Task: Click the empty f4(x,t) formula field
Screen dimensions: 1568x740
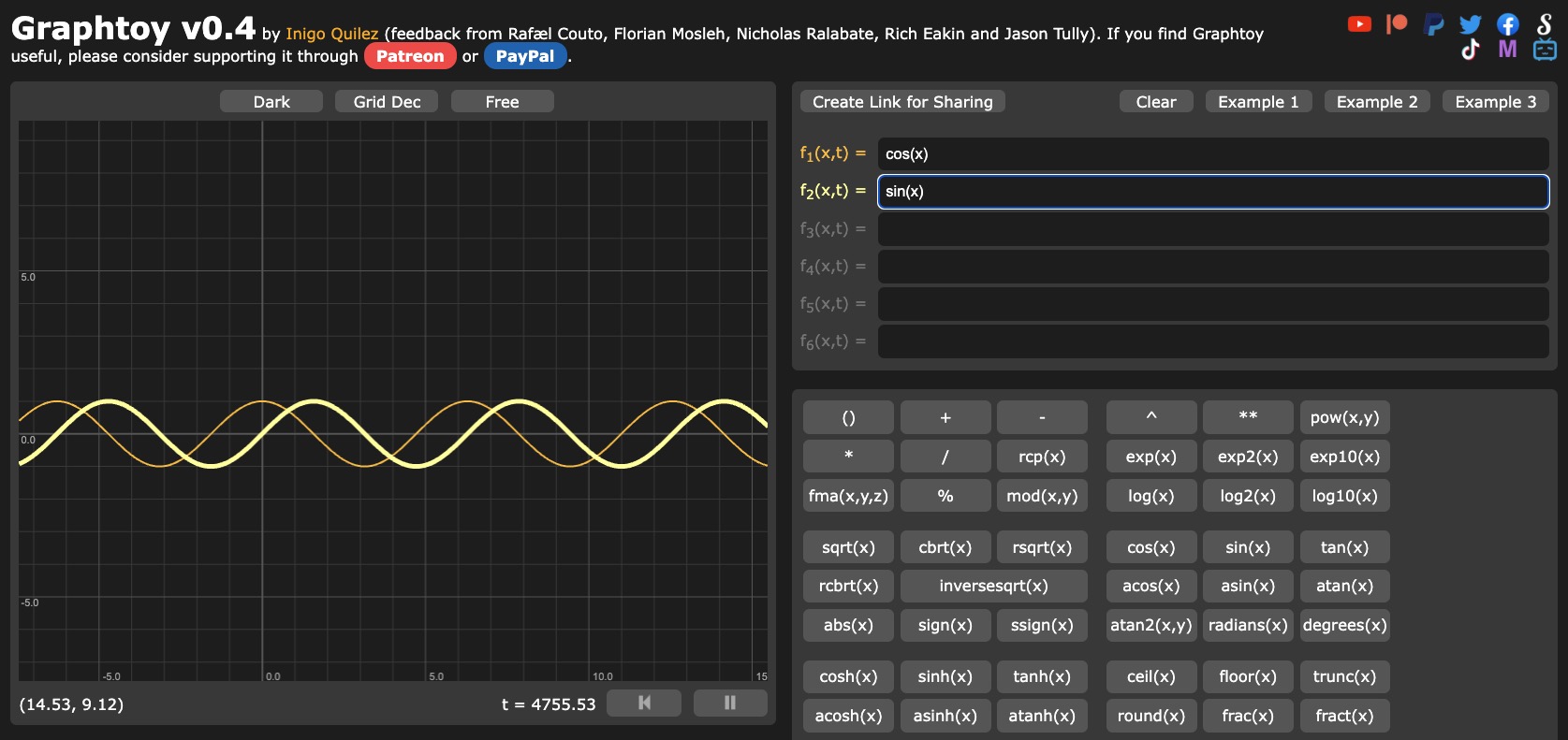Action: click(x=1213, y=267)
